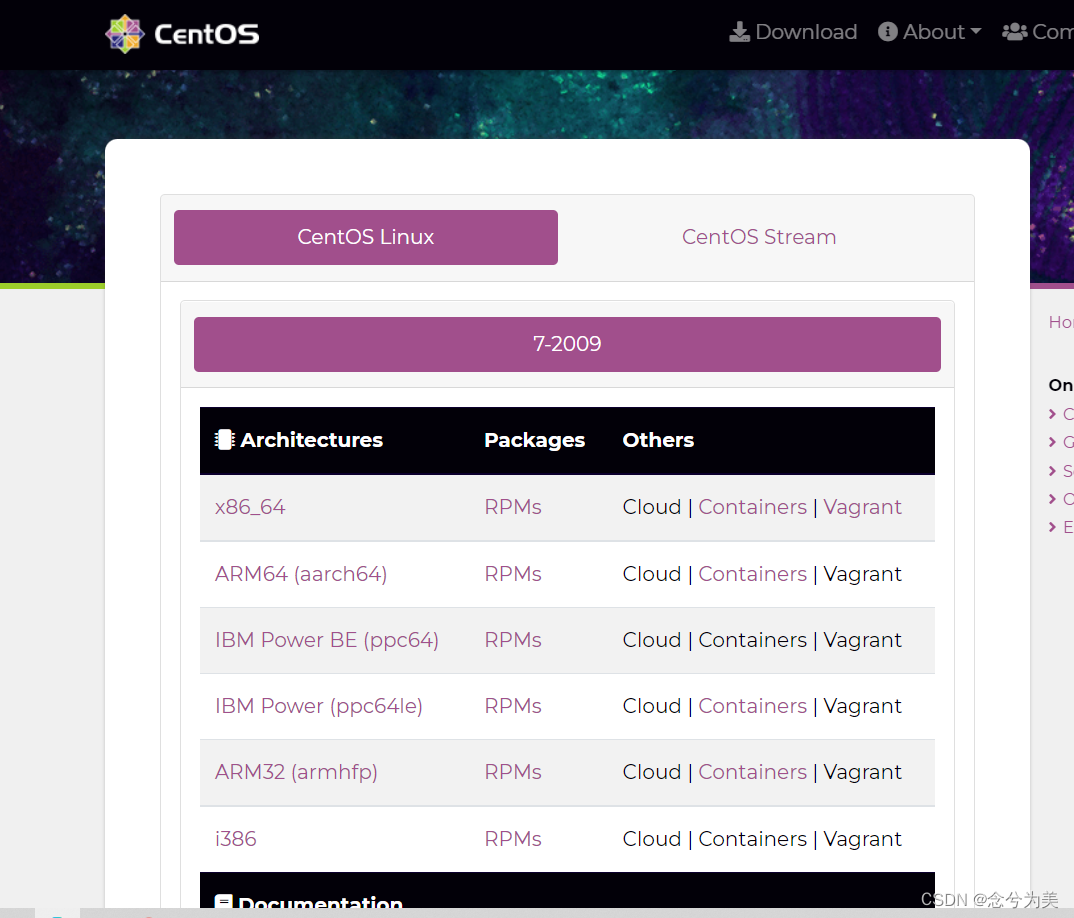
Task: Click Vagrant in the ARM32 (armhfp) row
Action: pyautogui.click(x=862, y=772)
